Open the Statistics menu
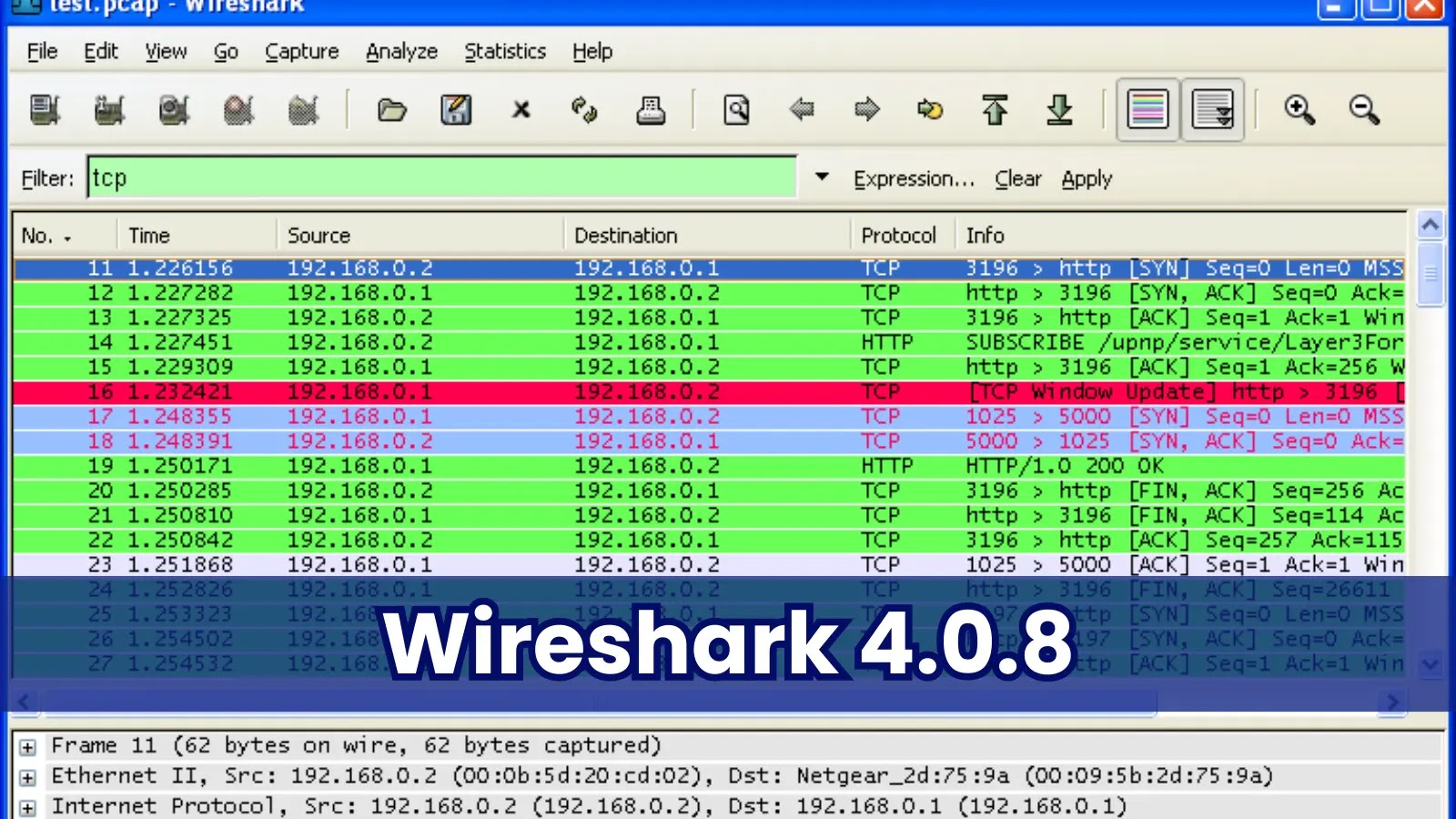Screen dimensions: 1456x819 click(x=505, y=52)
